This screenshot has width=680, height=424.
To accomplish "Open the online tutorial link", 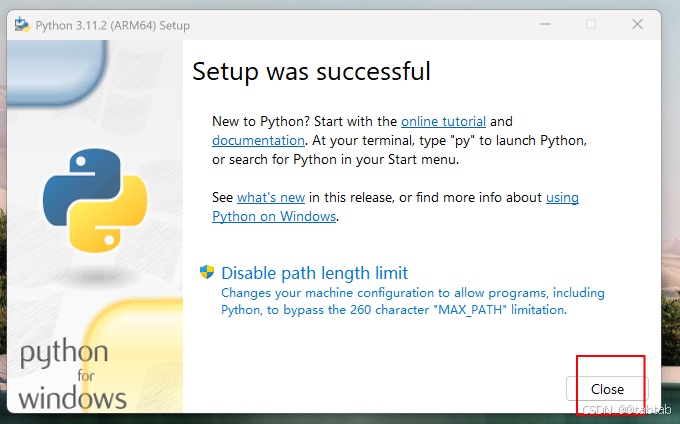I will (443, 121).
